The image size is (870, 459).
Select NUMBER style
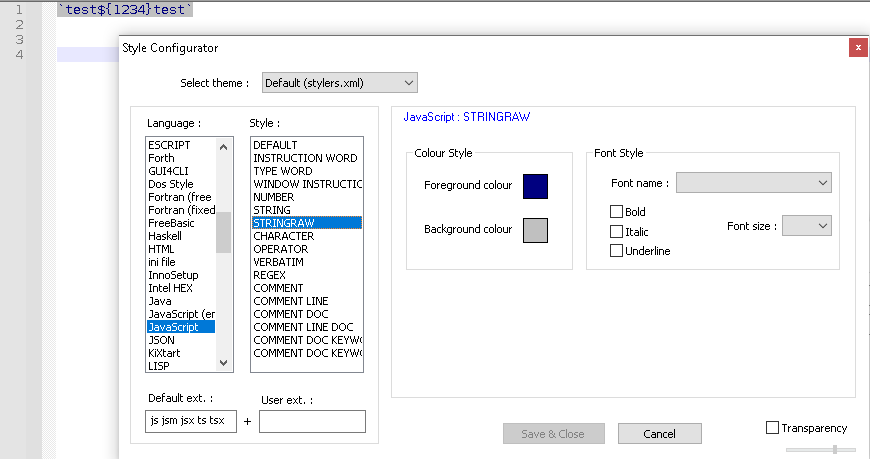[x=307, y=197]
